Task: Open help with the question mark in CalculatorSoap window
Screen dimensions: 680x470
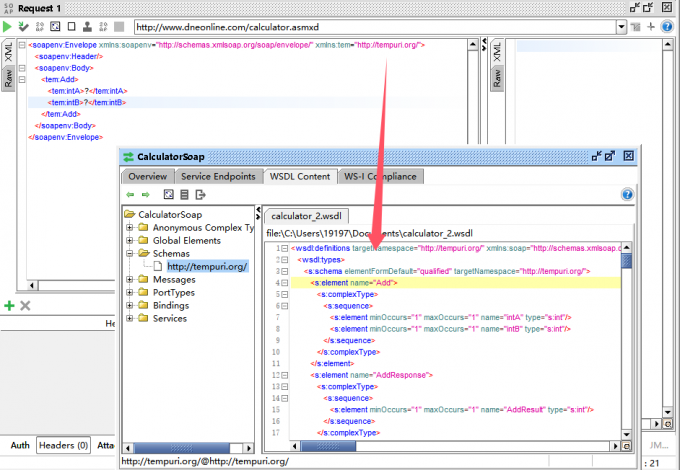Action: pos(627,194)
